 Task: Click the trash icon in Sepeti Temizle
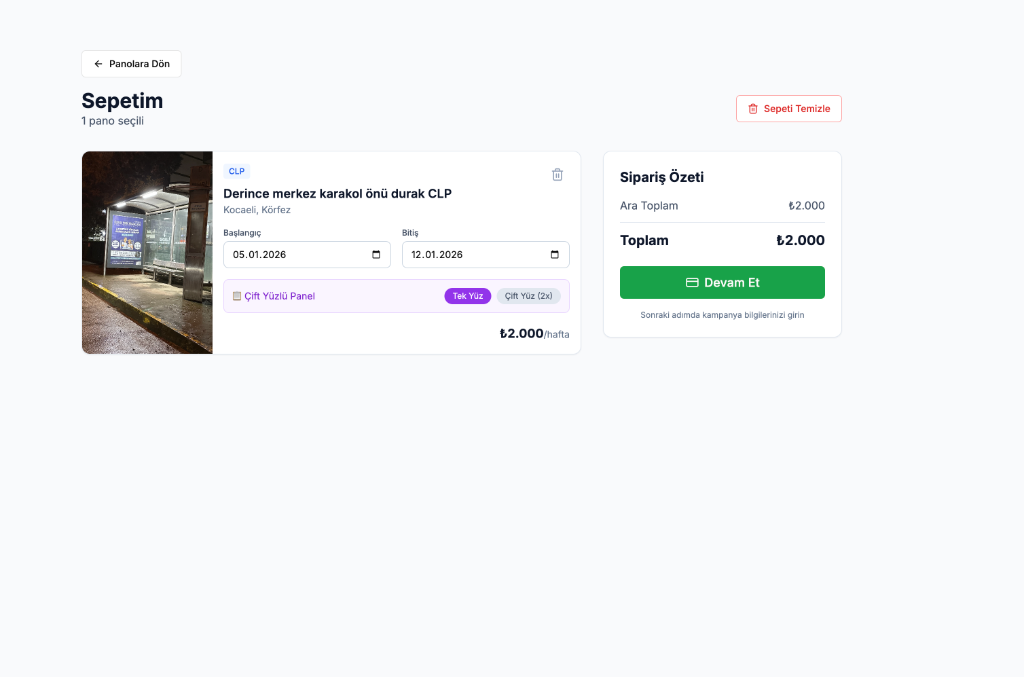click(753, 108)
